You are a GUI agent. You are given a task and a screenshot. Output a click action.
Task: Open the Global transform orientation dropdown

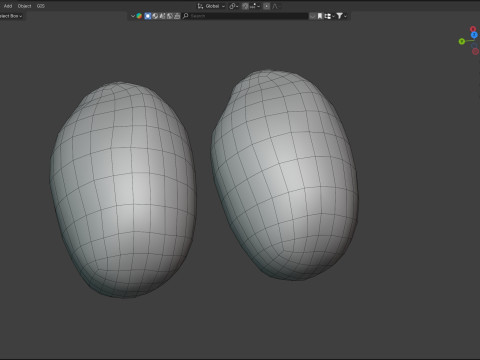click(212, 6)
